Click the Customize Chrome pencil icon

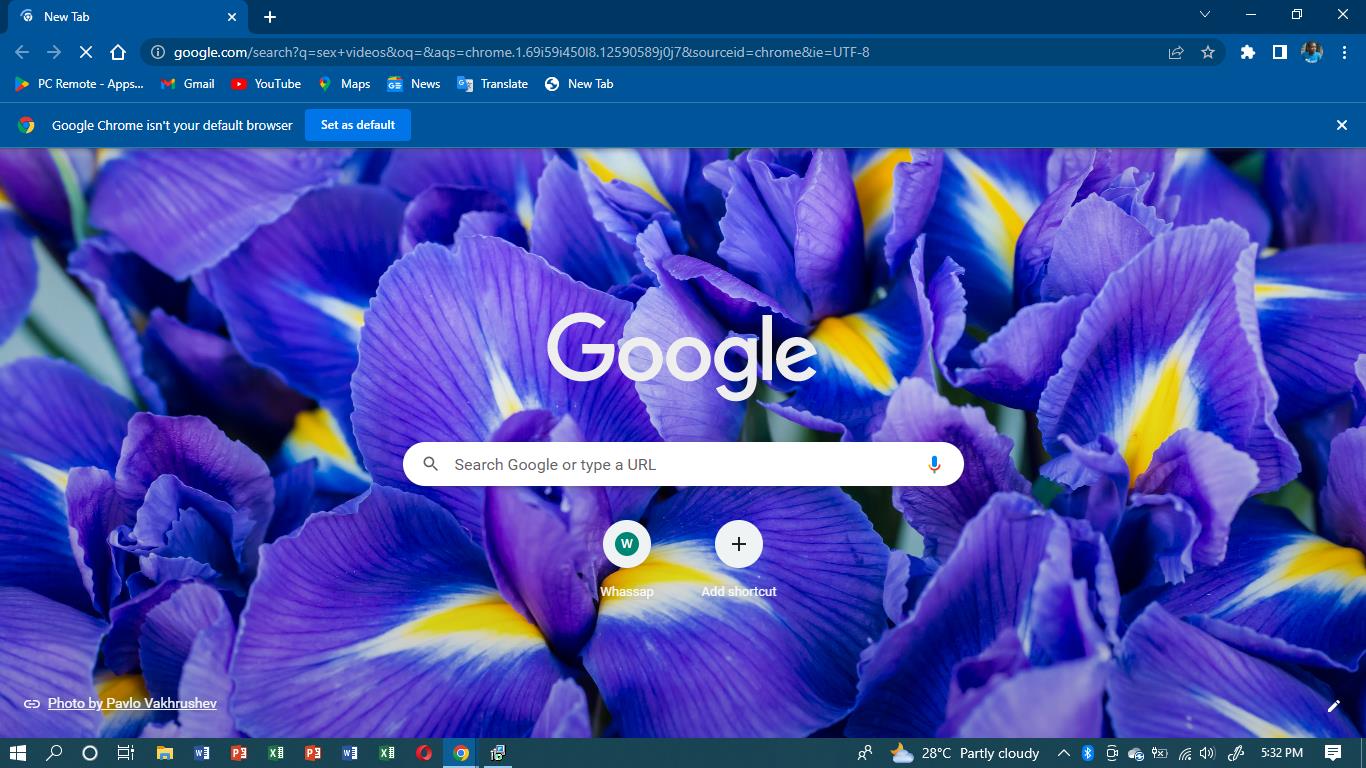coord(1333,706)
